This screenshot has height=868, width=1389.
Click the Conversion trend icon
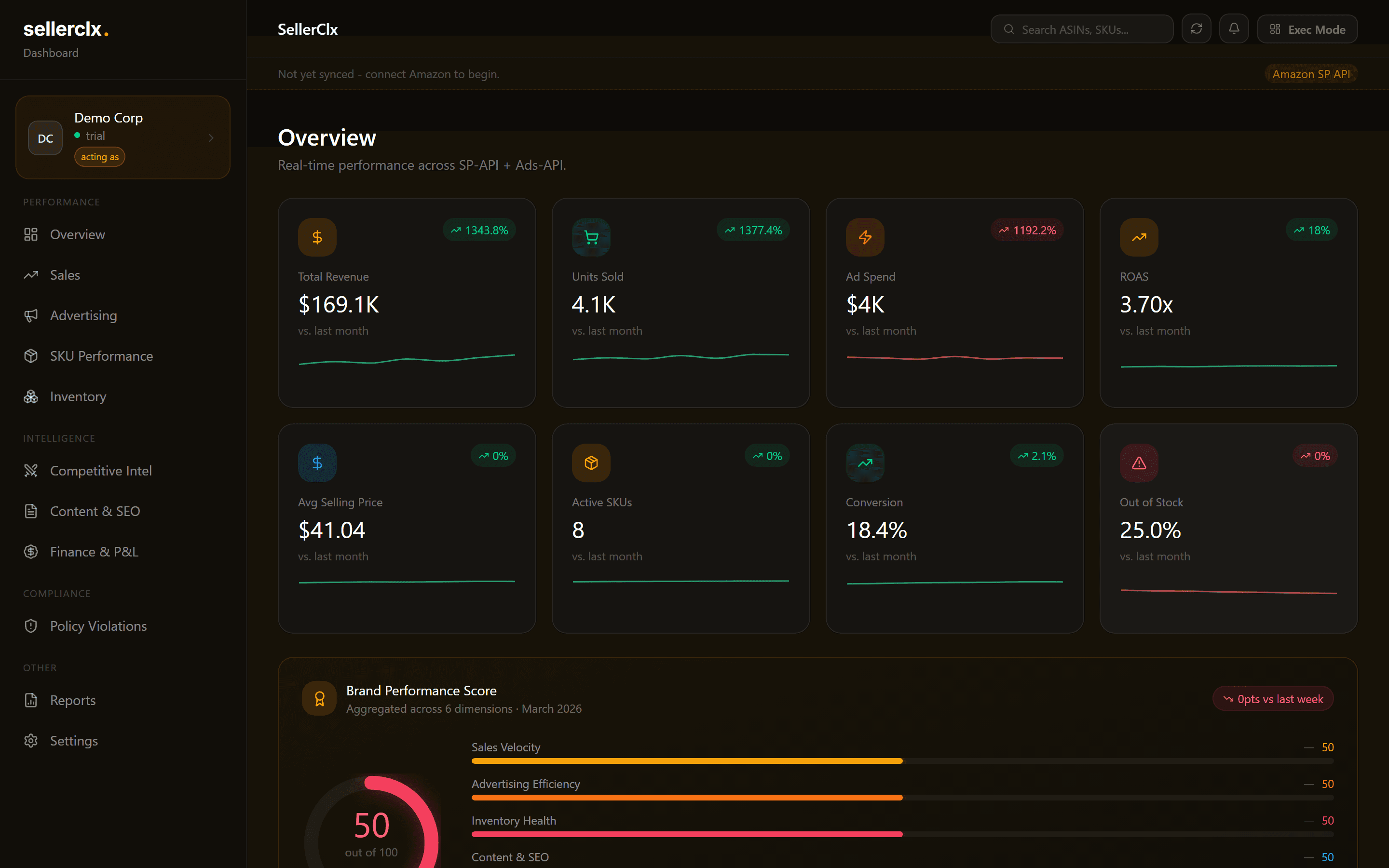tap(865, 463)
